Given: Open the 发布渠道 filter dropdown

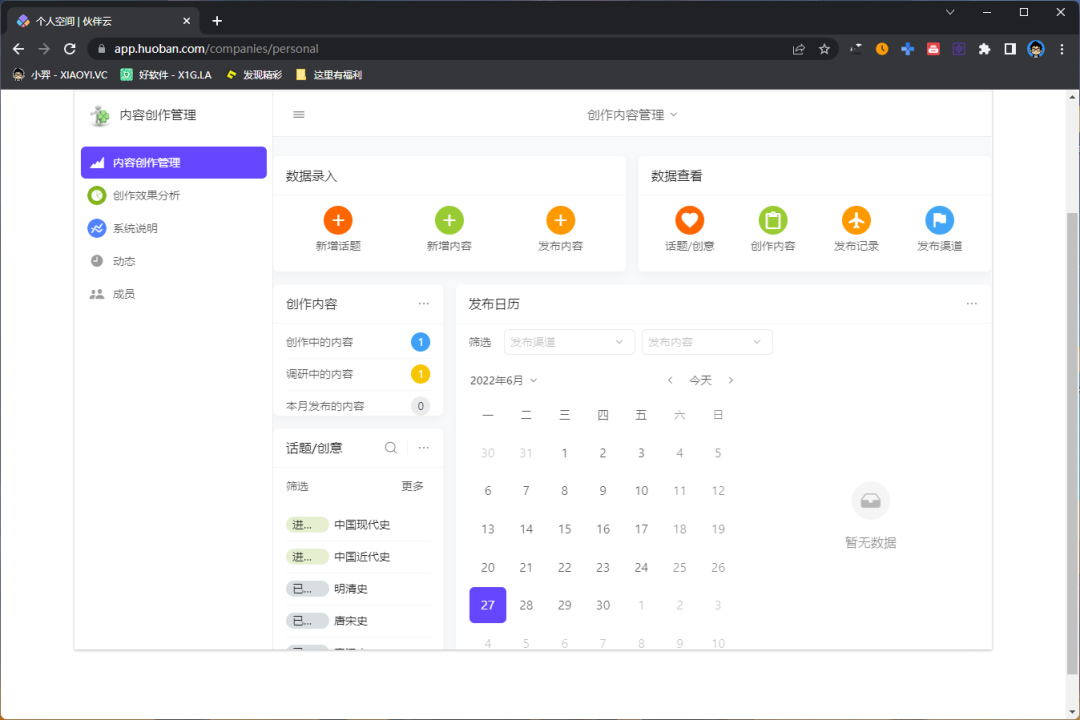Looking at the screenshot, I should (x=569, y=341).
